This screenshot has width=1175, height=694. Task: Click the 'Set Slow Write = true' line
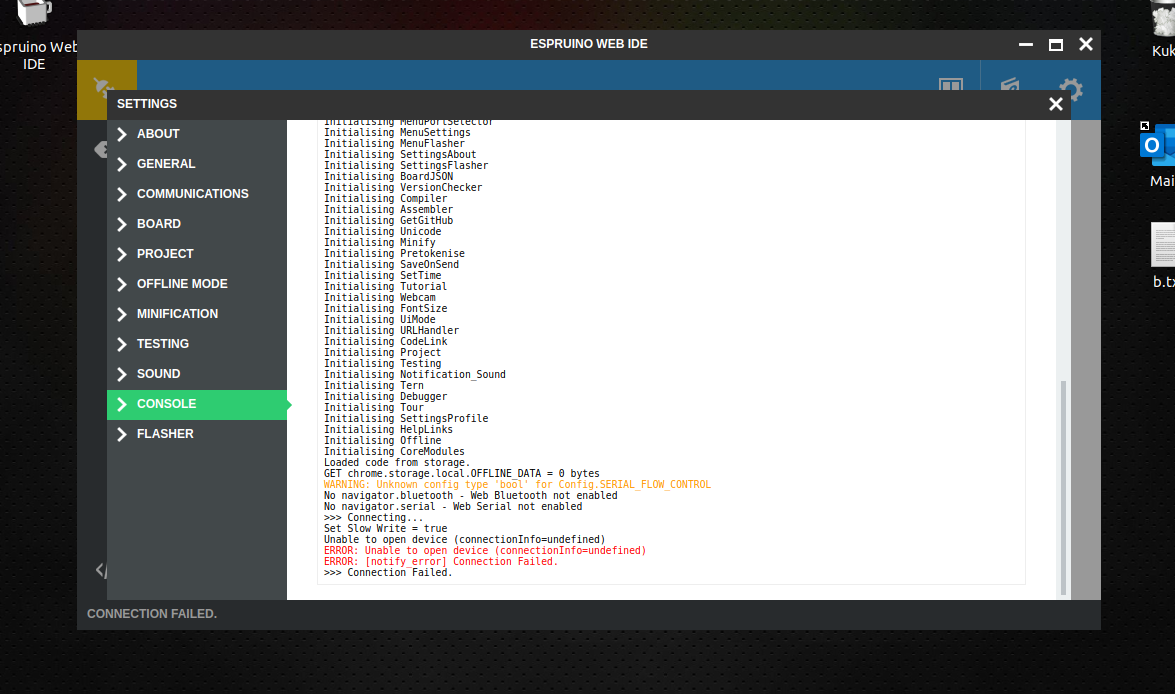click(385, 529)
